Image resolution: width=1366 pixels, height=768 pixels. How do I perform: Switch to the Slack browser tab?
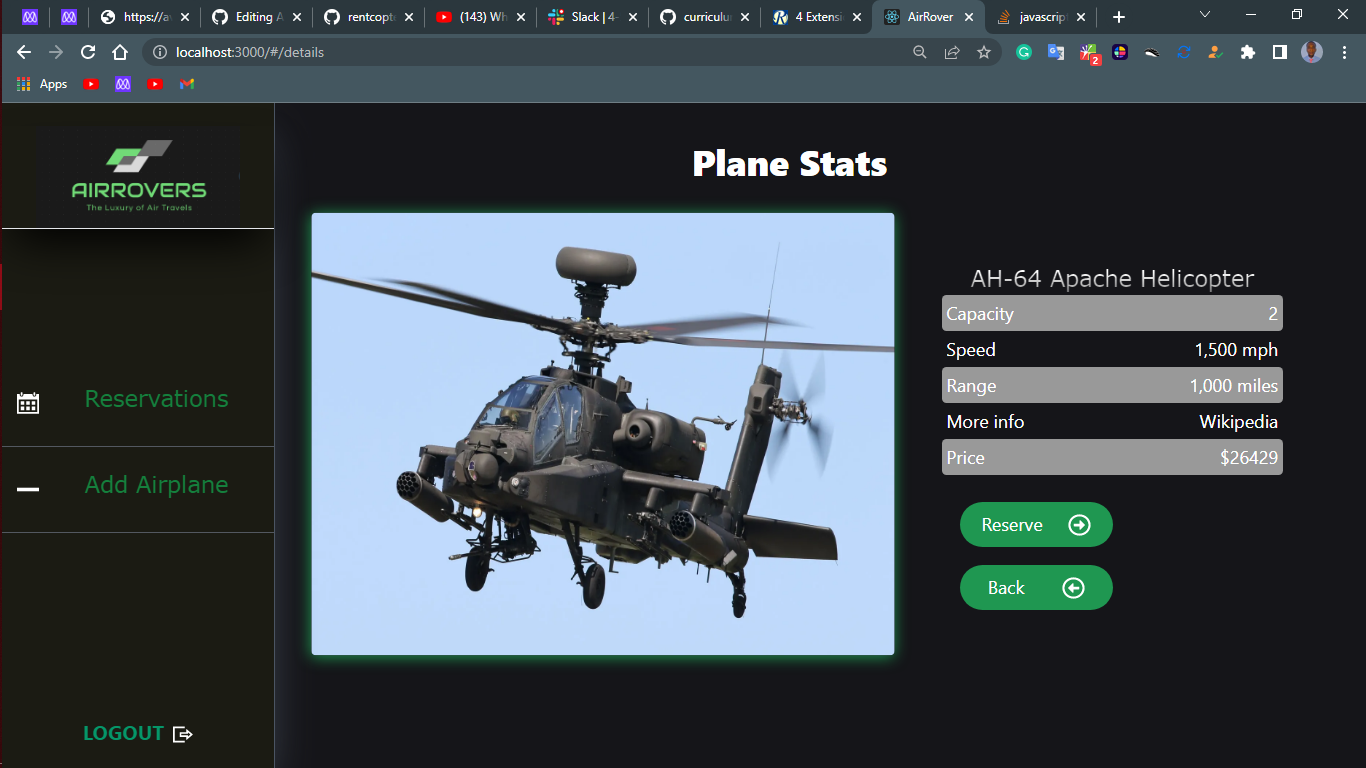585,16
